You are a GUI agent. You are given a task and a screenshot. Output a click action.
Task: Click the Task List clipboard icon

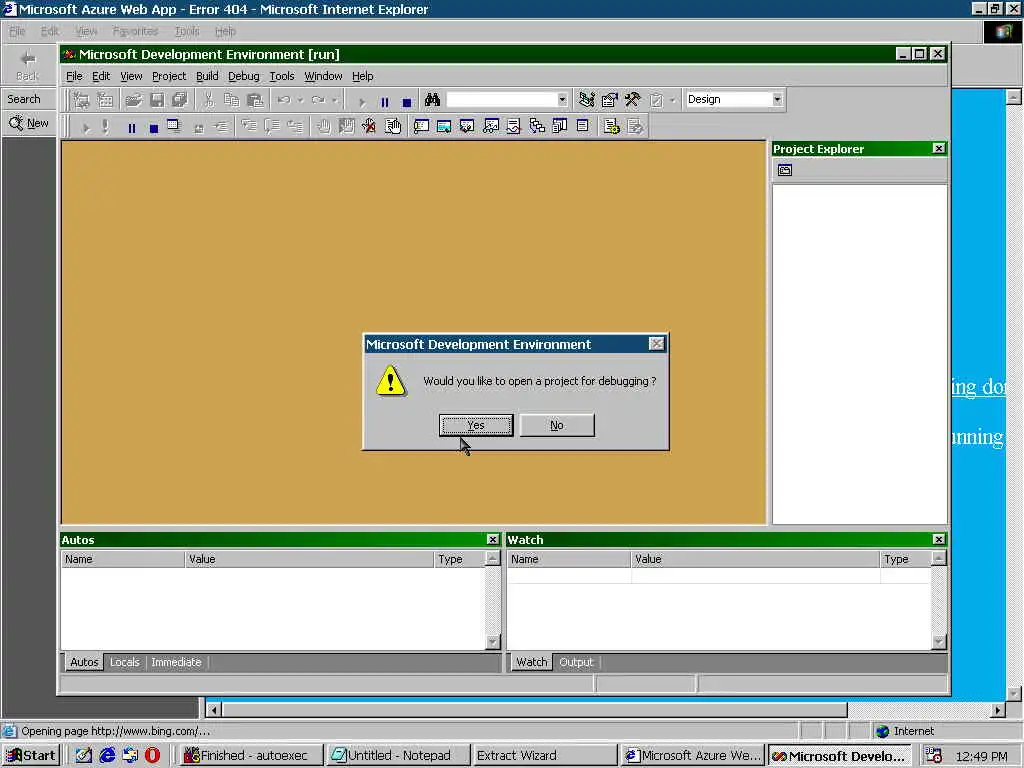[656, 100]
